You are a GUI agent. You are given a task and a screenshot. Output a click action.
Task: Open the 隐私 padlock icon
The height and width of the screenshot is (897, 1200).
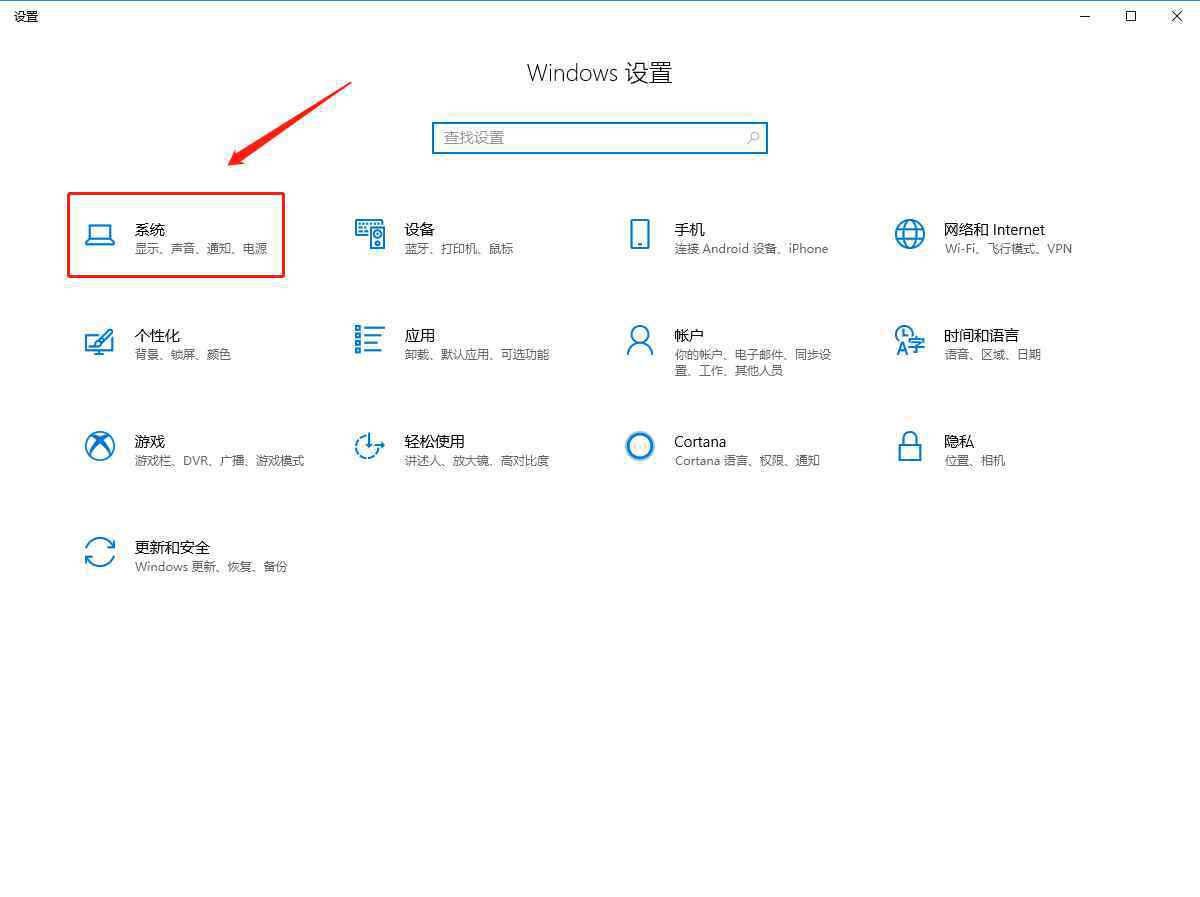click(910, 446)
